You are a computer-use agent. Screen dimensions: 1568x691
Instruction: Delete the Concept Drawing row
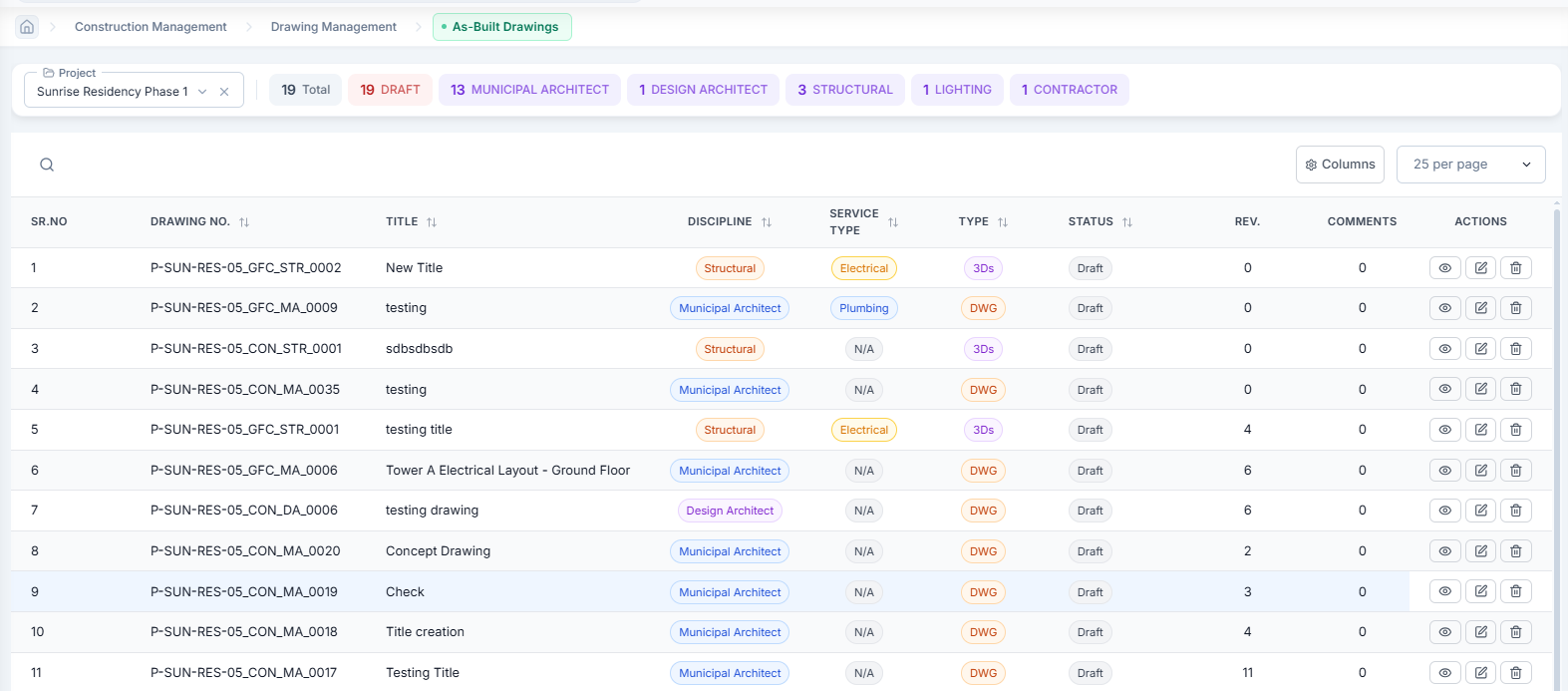click(1516, 551)
